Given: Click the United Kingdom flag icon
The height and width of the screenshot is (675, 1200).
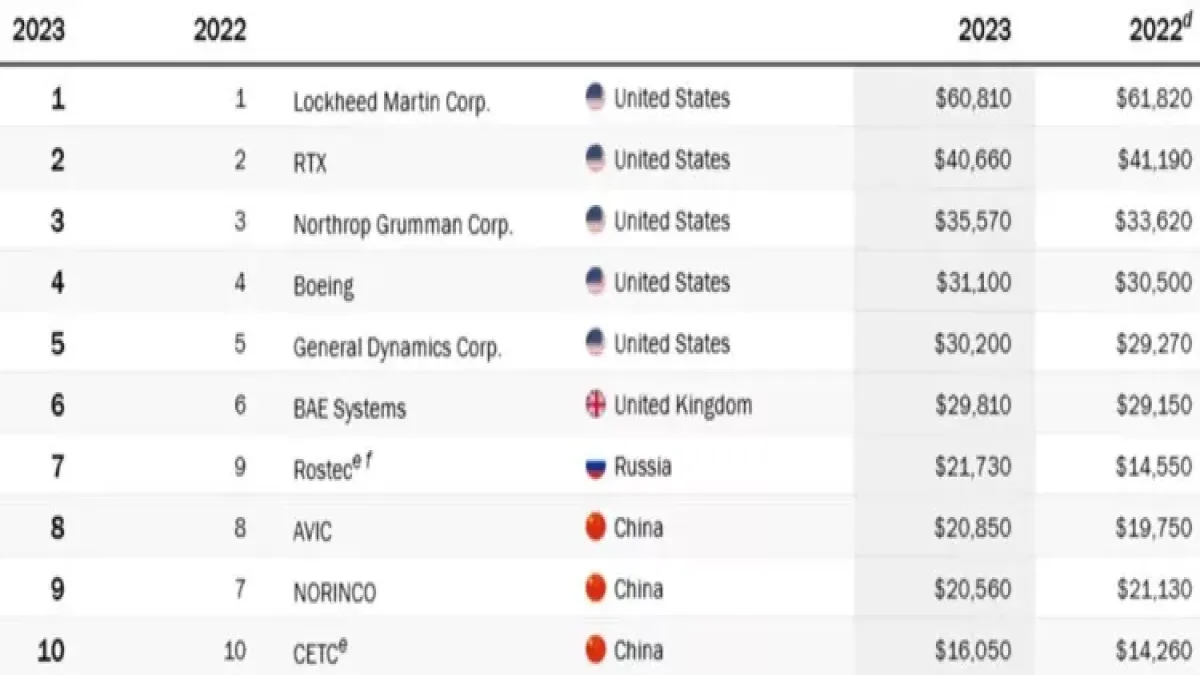Looking at the screenshot, I should [x=595, y=405].
